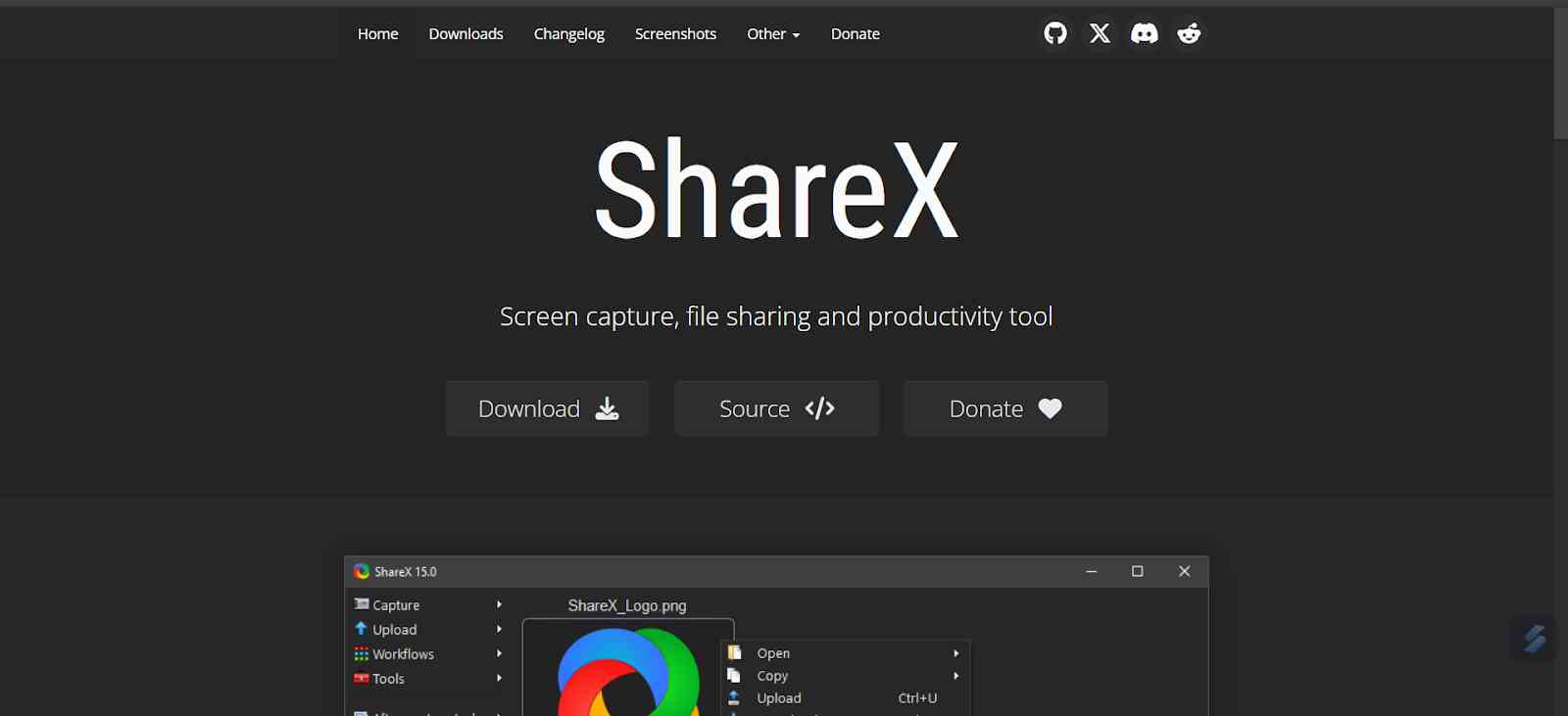
Task: Click the floating extension icon at right edge
Action: click(1534, 639)
